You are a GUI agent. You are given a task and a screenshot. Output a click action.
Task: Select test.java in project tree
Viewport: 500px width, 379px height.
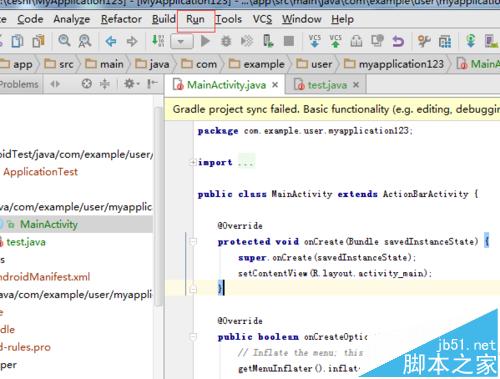pos(26,242)
